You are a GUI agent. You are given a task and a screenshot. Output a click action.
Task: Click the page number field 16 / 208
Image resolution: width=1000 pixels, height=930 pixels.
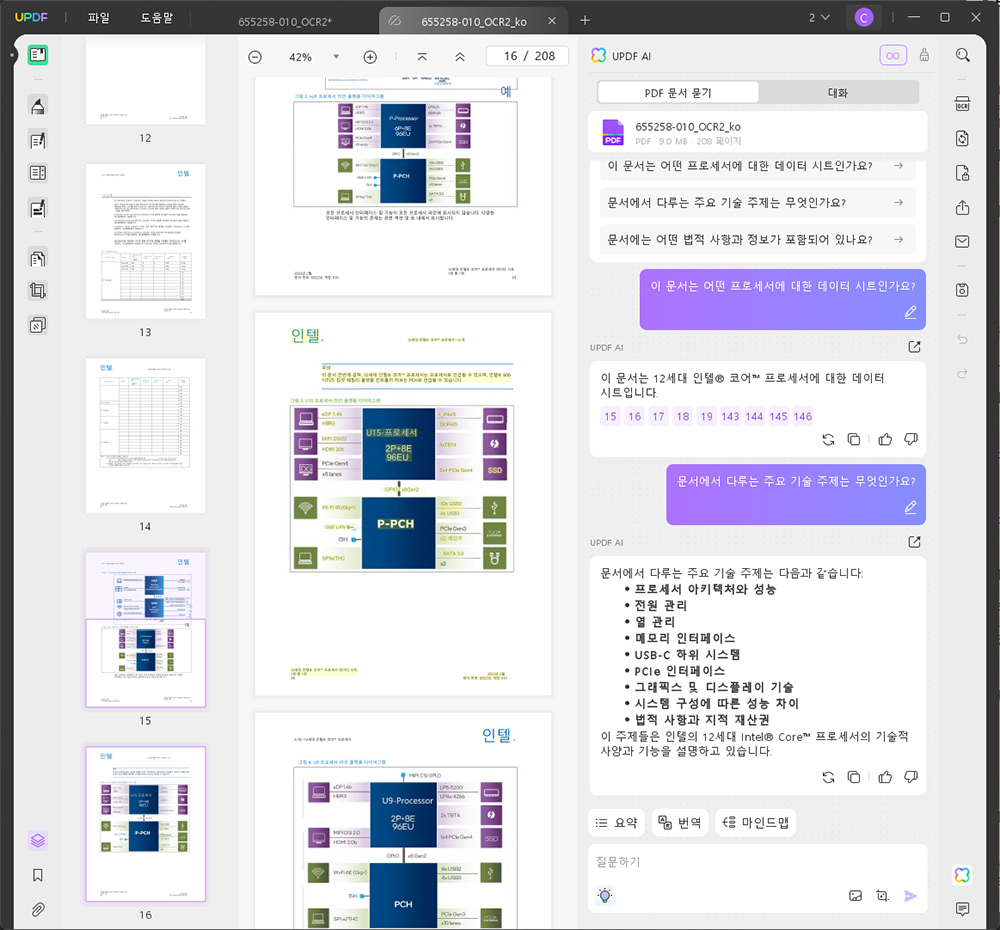tap(528, 56)
